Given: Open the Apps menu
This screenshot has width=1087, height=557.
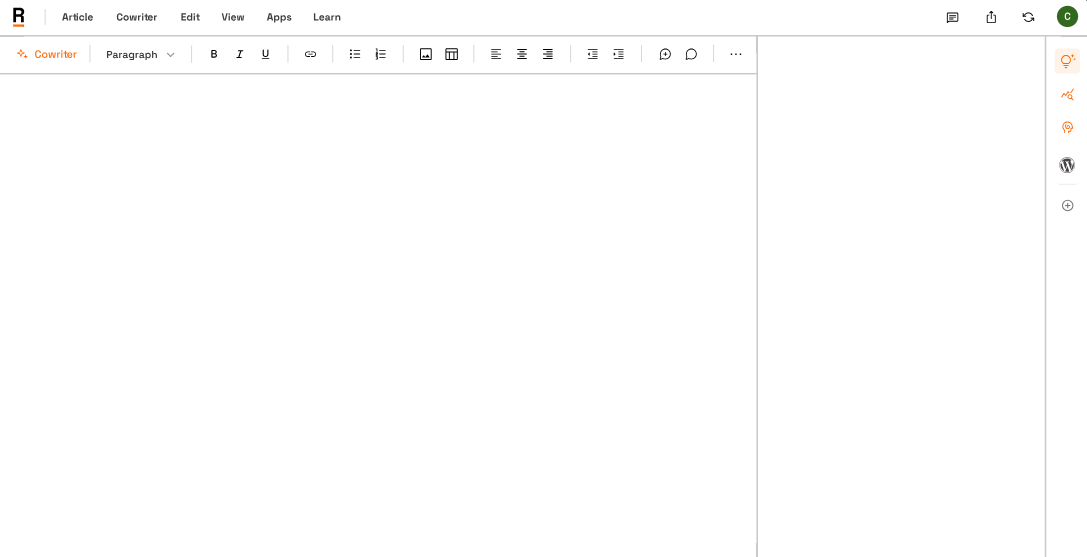Looking at the screenshot, I should tap(279, 17).
